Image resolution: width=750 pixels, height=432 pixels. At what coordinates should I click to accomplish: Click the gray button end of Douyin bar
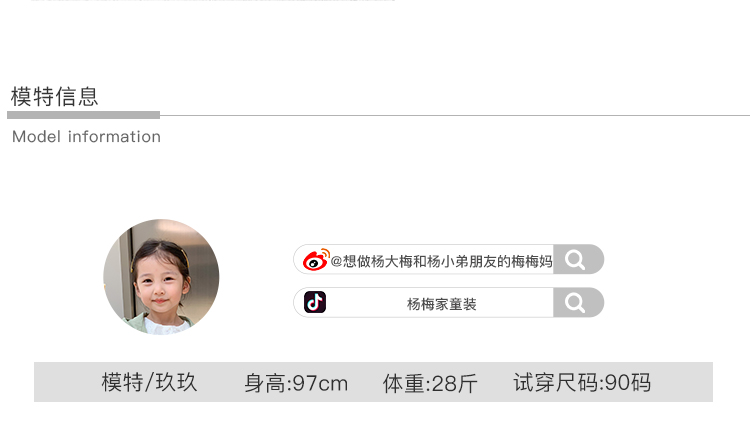click(579, 302)
